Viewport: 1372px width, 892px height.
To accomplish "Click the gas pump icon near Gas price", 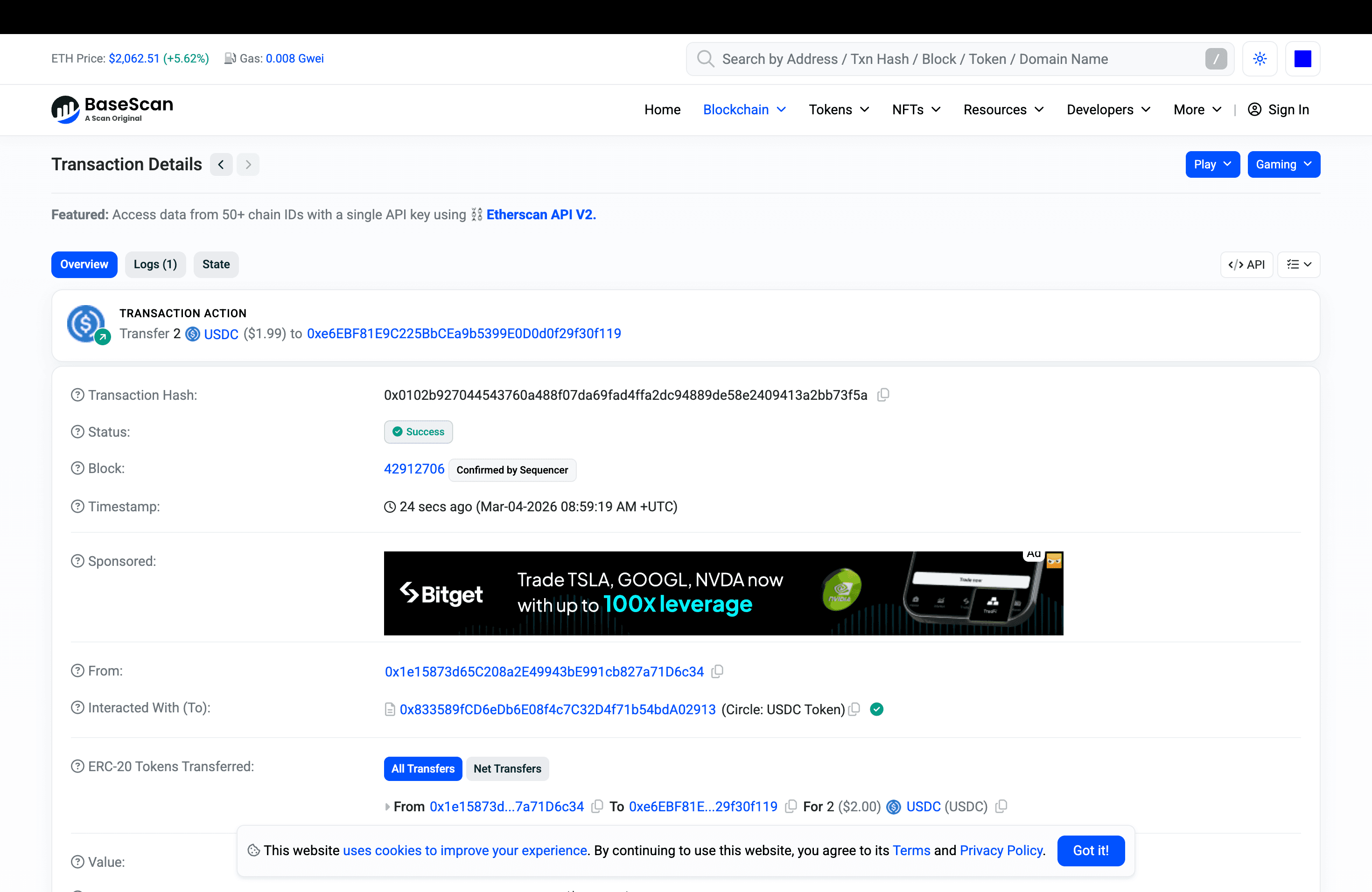I will pyautogui.click(x=230, y=58).
